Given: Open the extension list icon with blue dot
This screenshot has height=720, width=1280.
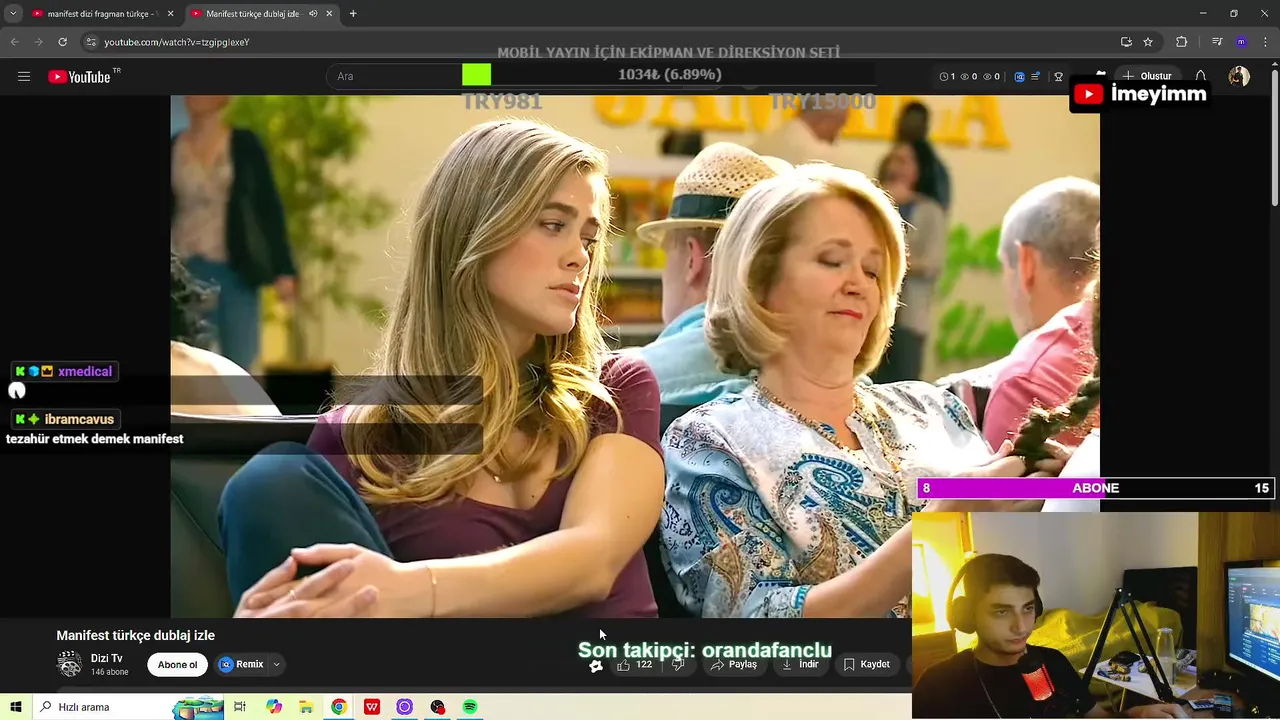Looking at the screenshot, I should [x=1035, y=76].
